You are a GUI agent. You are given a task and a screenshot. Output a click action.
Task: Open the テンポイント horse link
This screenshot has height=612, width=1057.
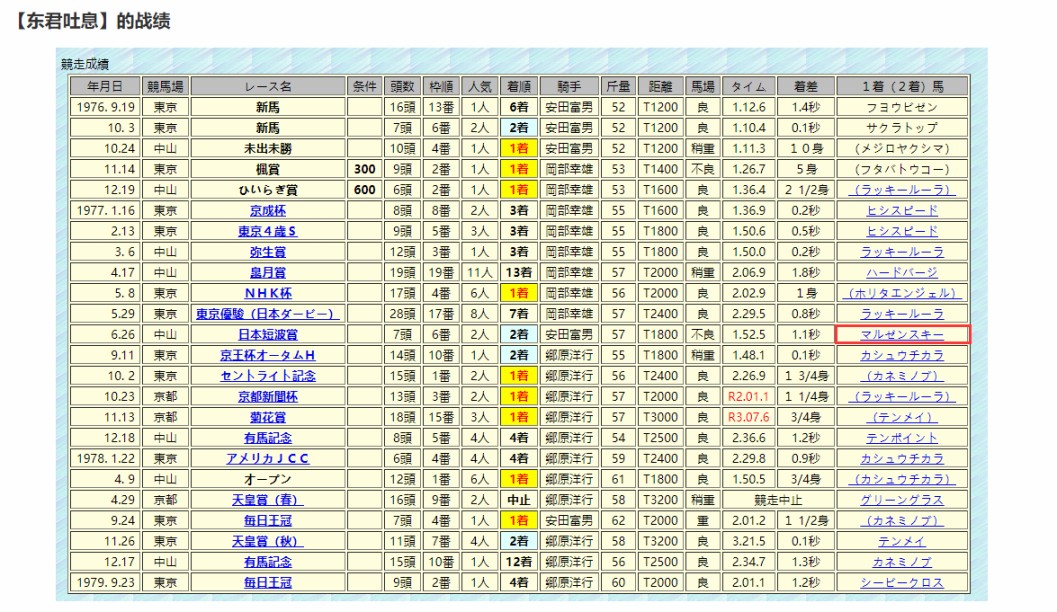coord(901,438)
